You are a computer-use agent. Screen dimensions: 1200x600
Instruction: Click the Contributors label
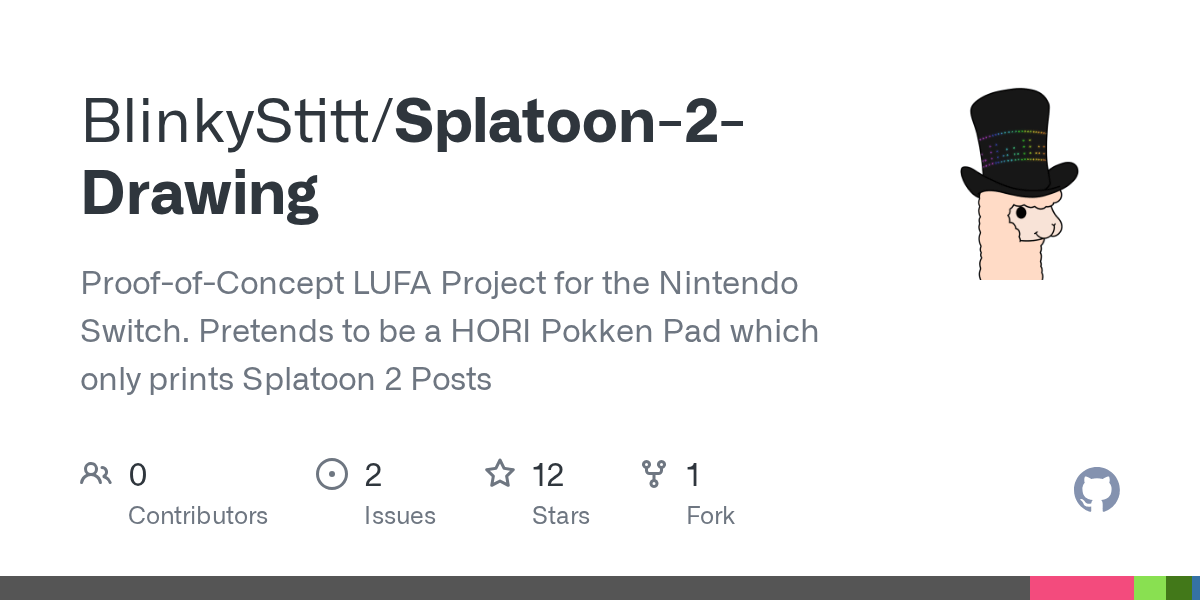pos(198,516)
